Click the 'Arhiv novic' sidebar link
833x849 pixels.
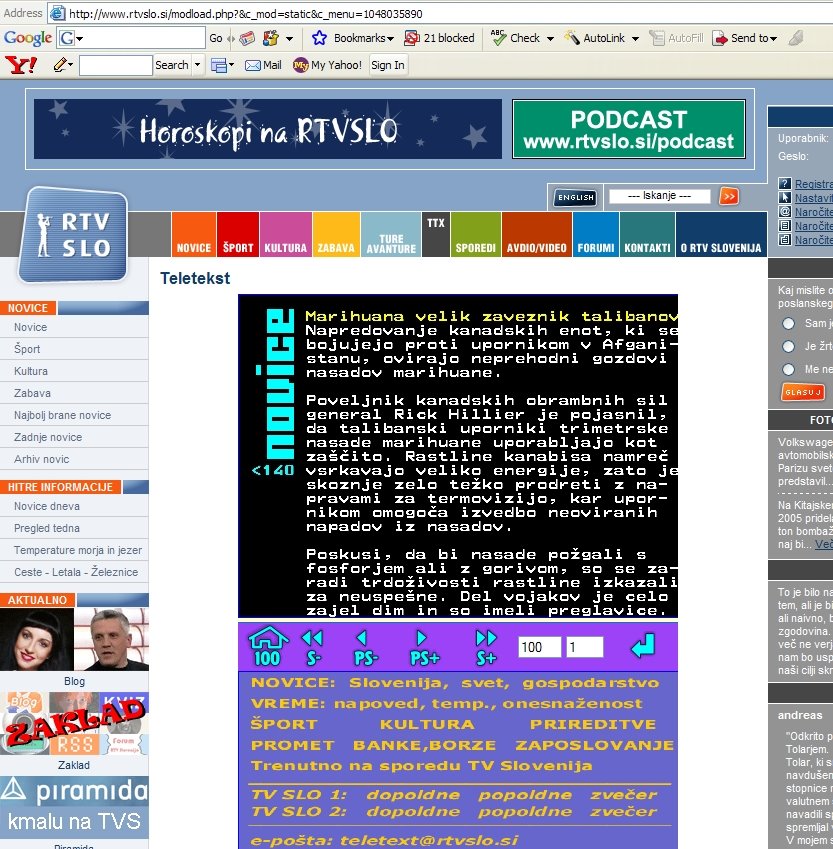point(42,459)
